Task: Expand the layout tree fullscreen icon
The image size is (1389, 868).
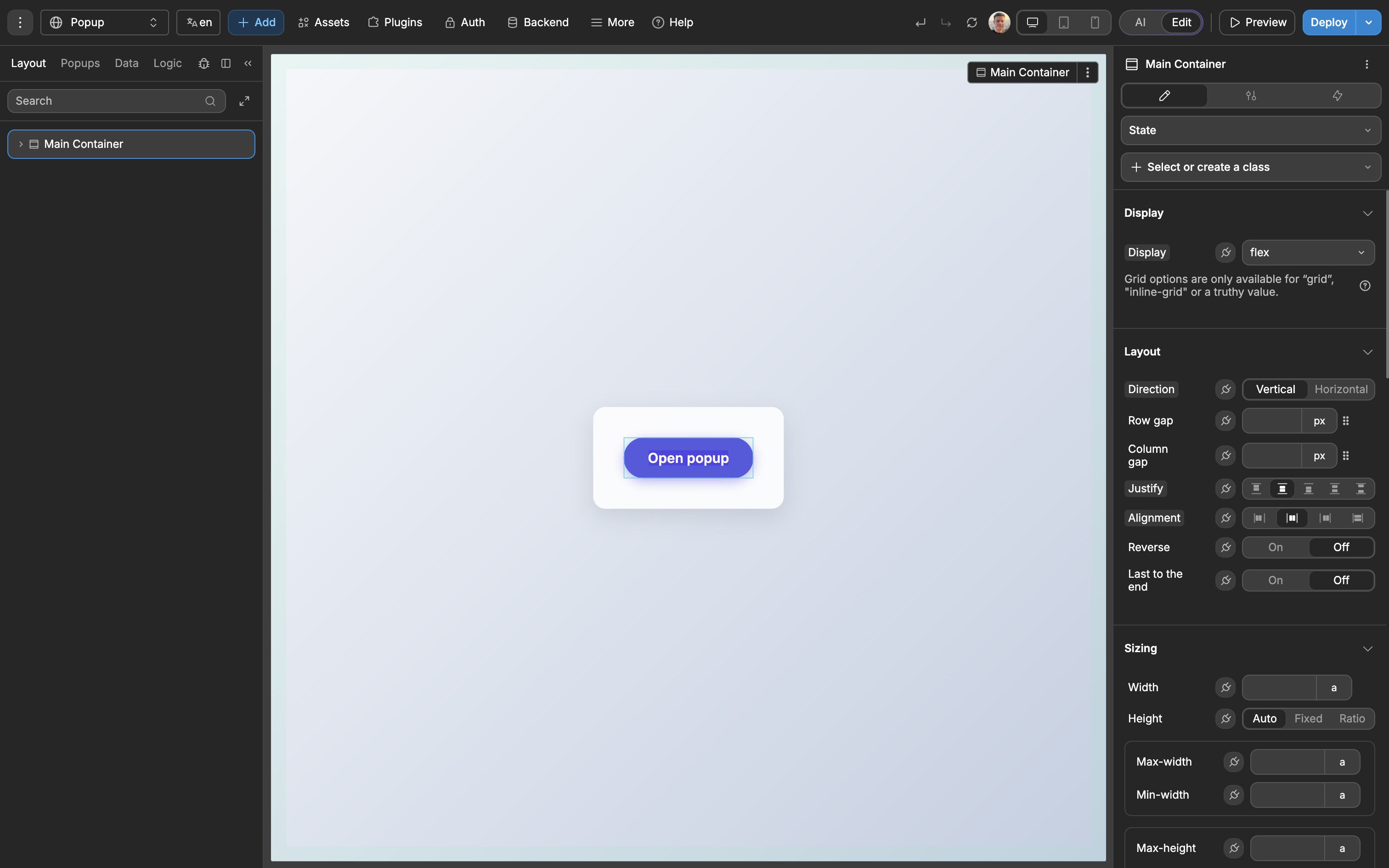Action: [x=244, y=101]
